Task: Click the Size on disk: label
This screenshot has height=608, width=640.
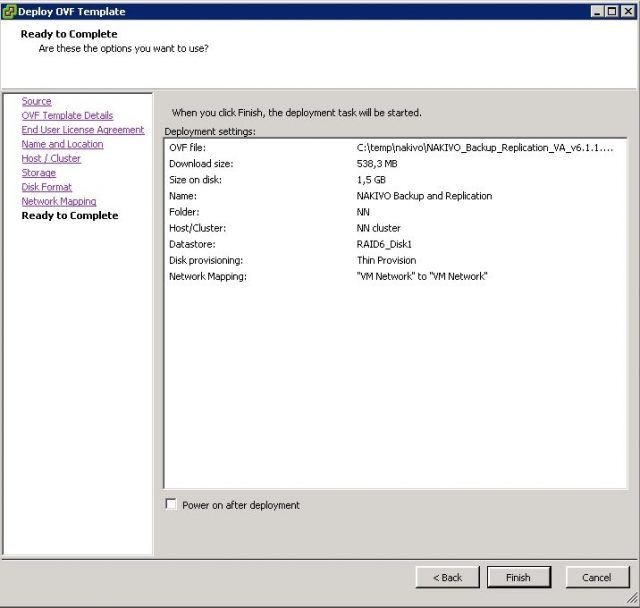Action: 195,180
